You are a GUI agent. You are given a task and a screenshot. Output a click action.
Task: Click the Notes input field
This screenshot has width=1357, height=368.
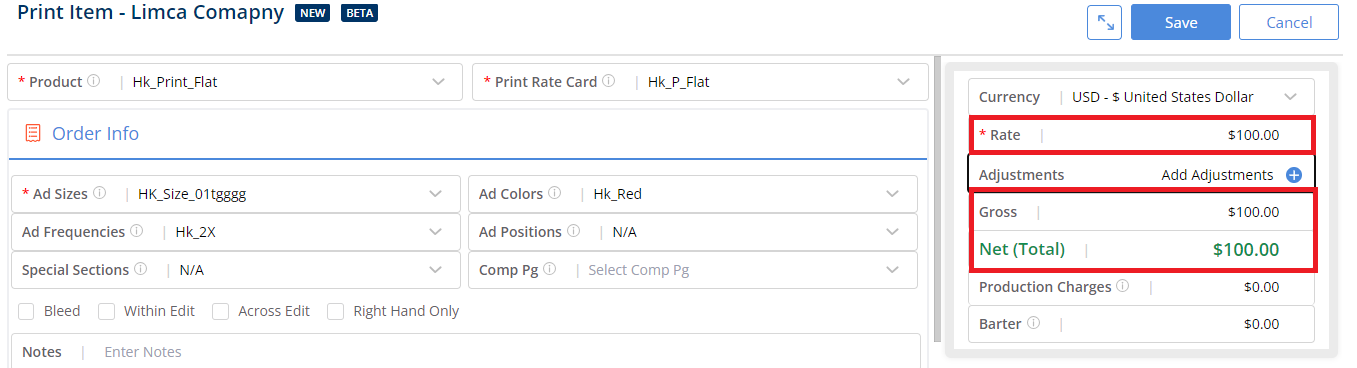pos(466,352)
